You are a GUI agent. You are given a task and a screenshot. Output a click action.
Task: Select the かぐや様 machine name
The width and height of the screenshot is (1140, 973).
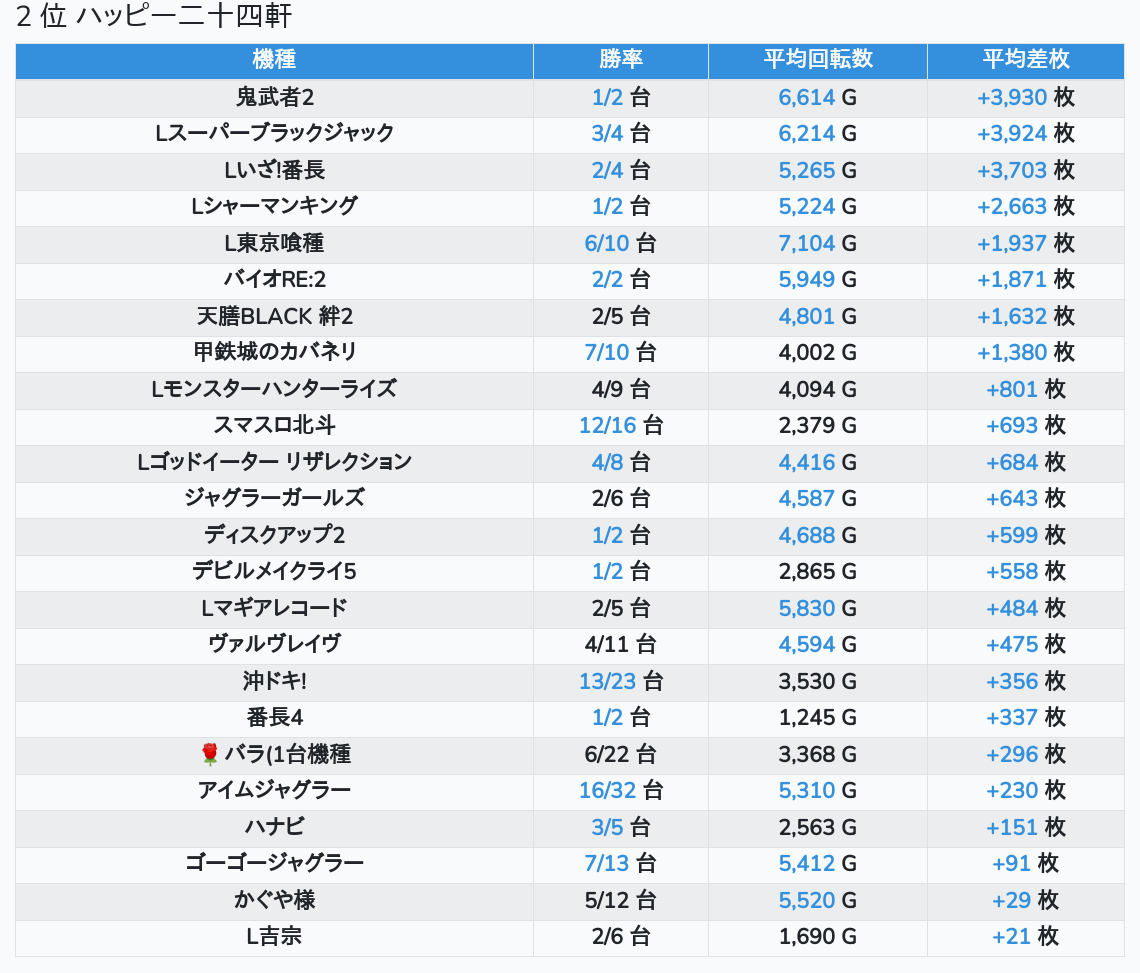[x=274, y=900]
